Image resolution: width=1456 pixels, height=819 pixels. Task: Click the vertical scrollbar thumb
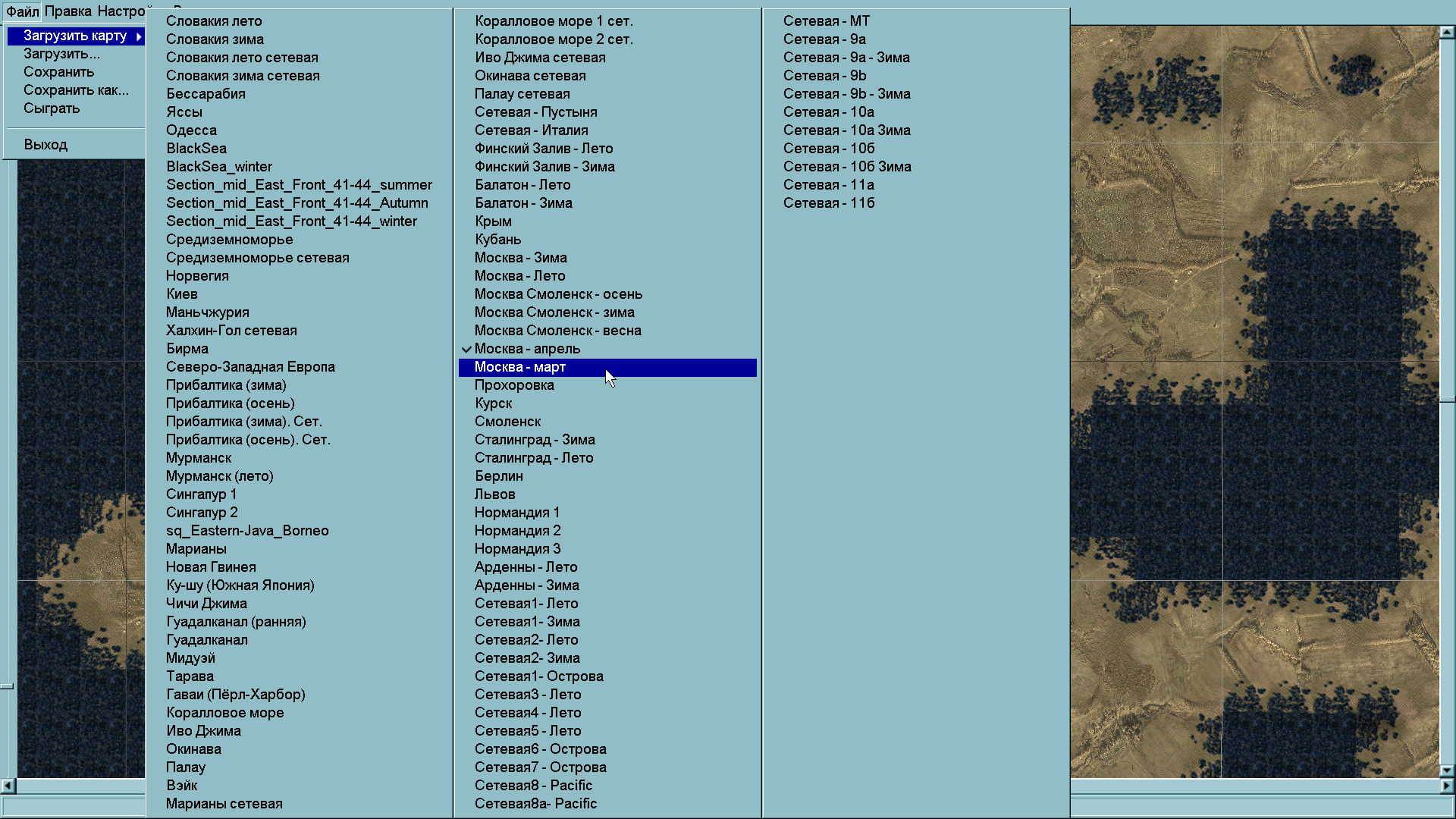(x=1447, y=399)
